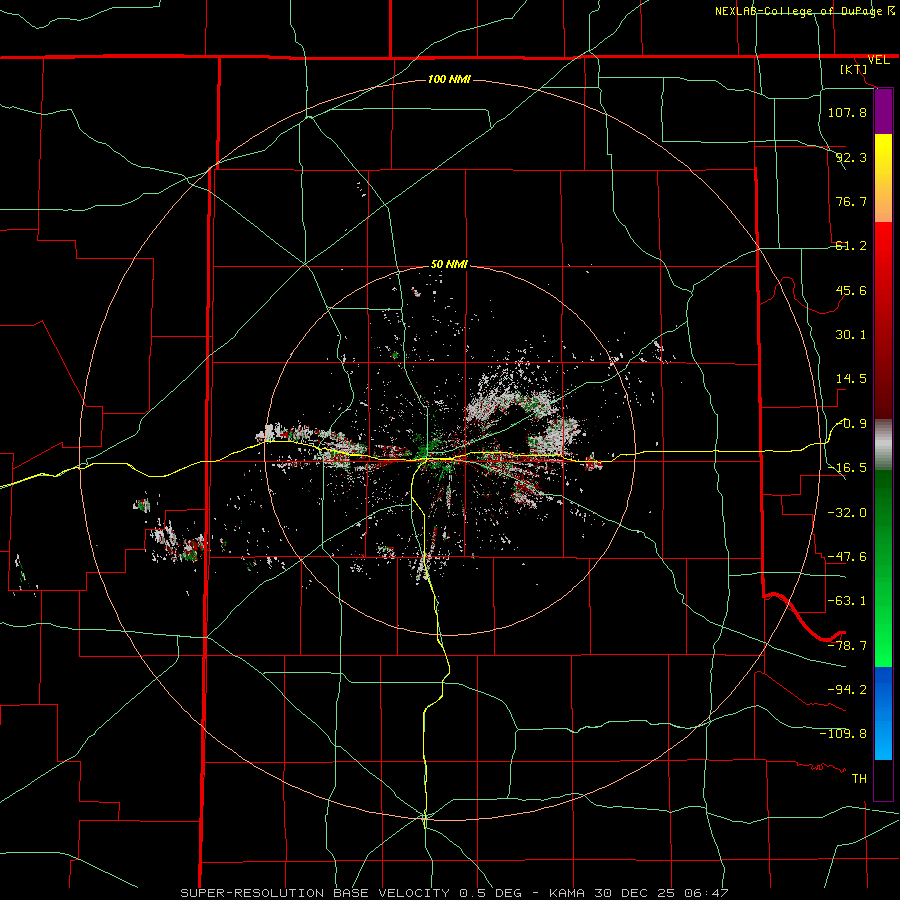
Task: Click the purple segment of the color bar
Action: (883, 112)
